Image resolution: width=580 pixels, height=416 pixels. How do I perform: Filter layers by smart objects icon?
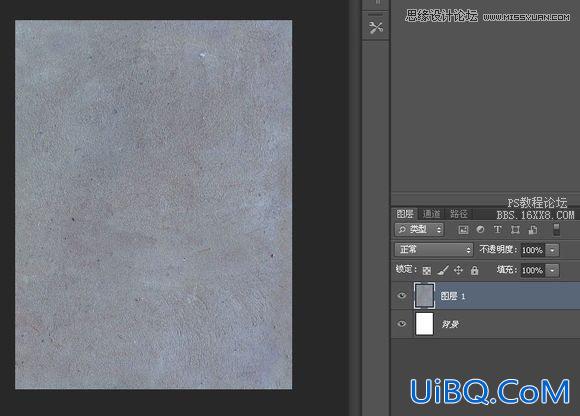(533, 230)
